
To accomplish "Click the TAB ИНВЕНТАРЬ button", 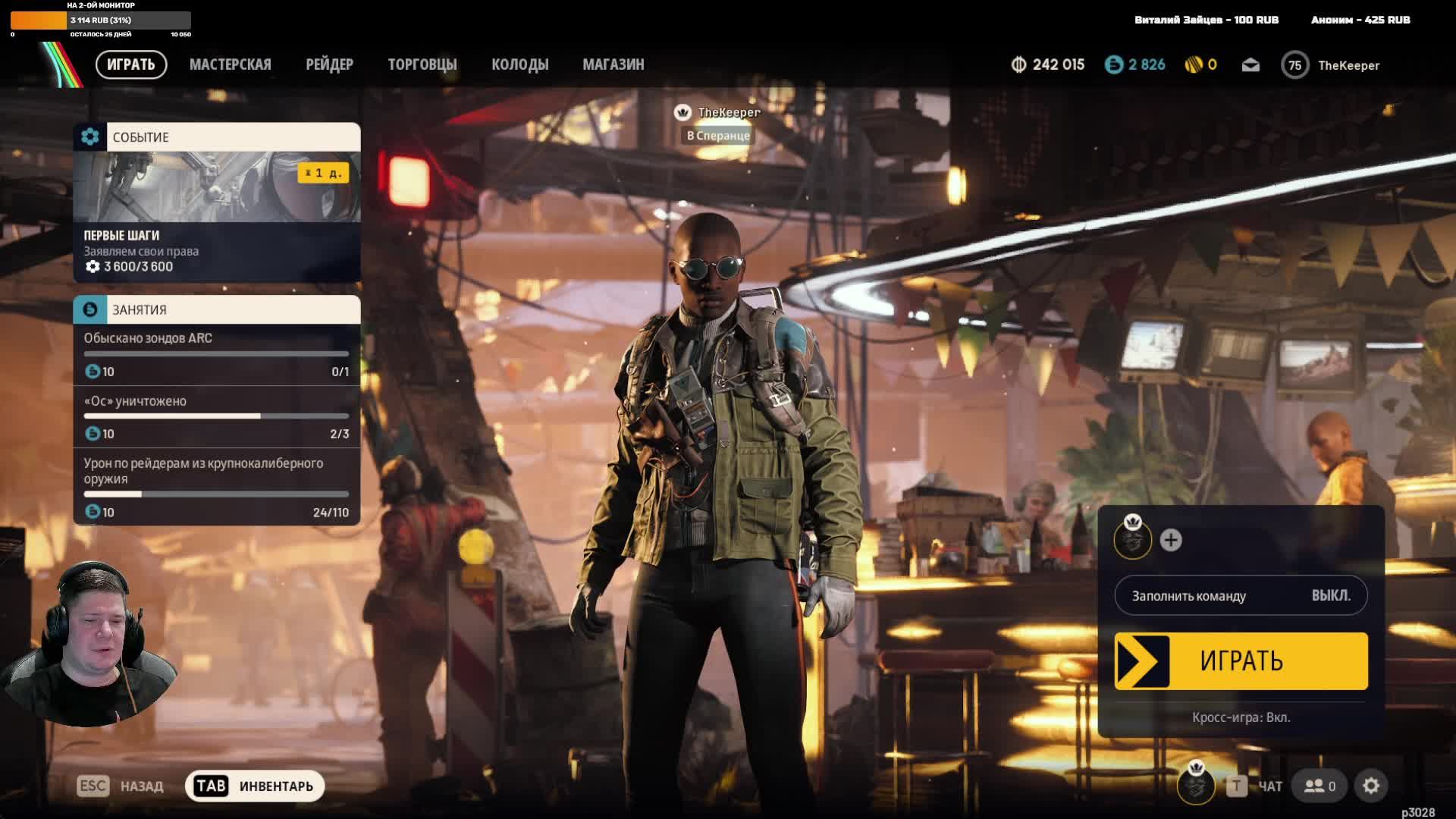I will pyautogui.click(x=255, y=786).
